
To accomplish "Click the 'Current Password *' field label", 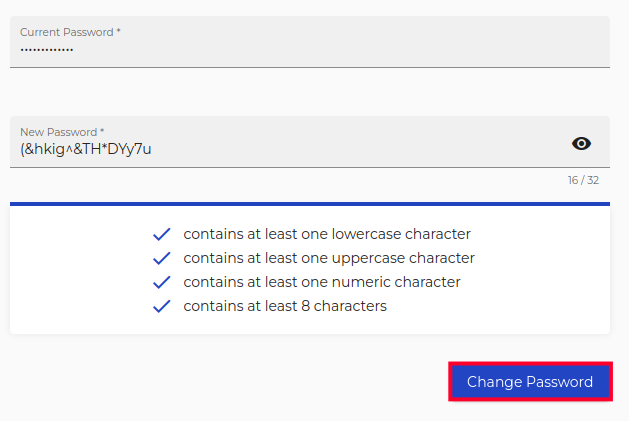I will pyautogui.click(x=70, y=32).
